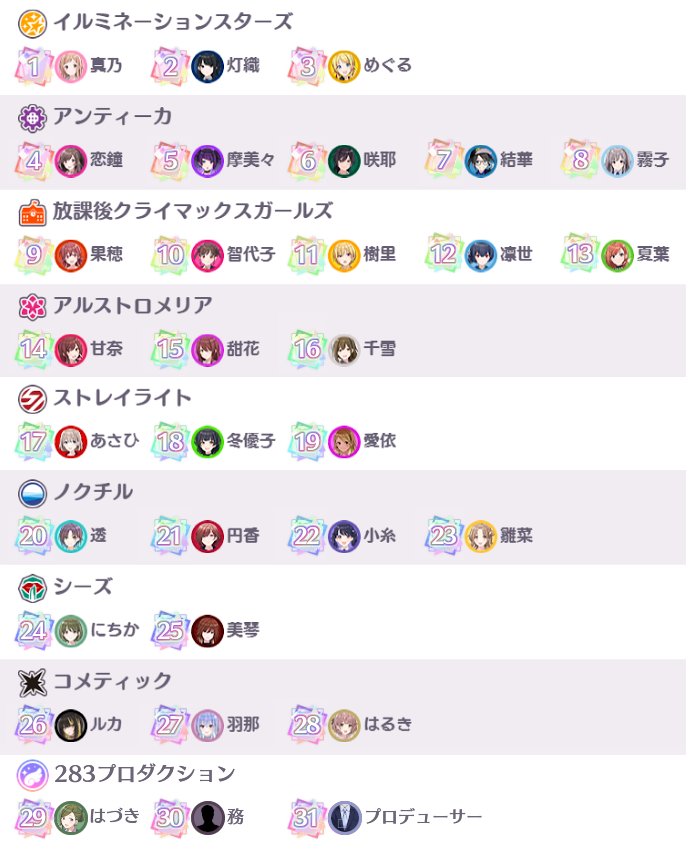Select the silhouette avatar next to 務
The width and height of the screenshot is (686, 846).
click(x=207, y=817)
